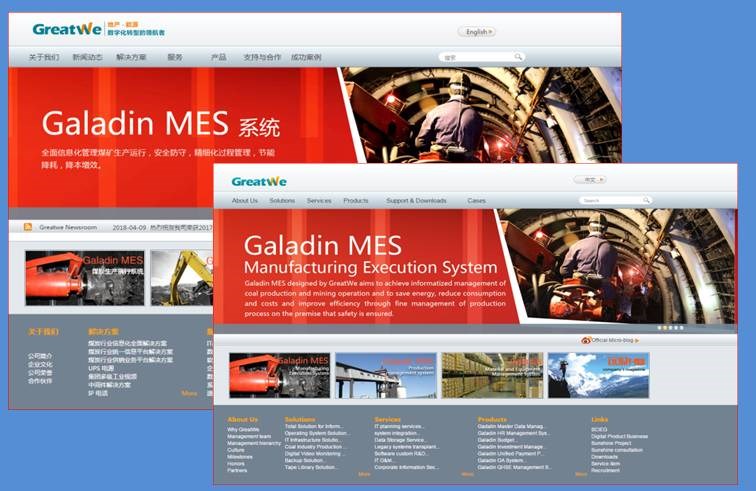Open About Us in the English nav bar
The width and height of the screenshot is (756, 491).
pyautogui.click(x=245, y=201)
